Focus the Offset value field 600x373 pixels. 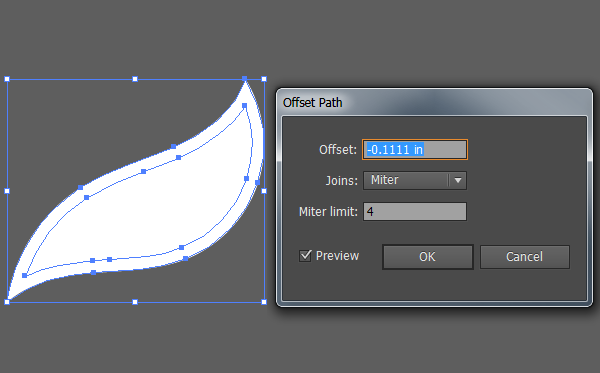pyautogui.click(x=415, y=149)
